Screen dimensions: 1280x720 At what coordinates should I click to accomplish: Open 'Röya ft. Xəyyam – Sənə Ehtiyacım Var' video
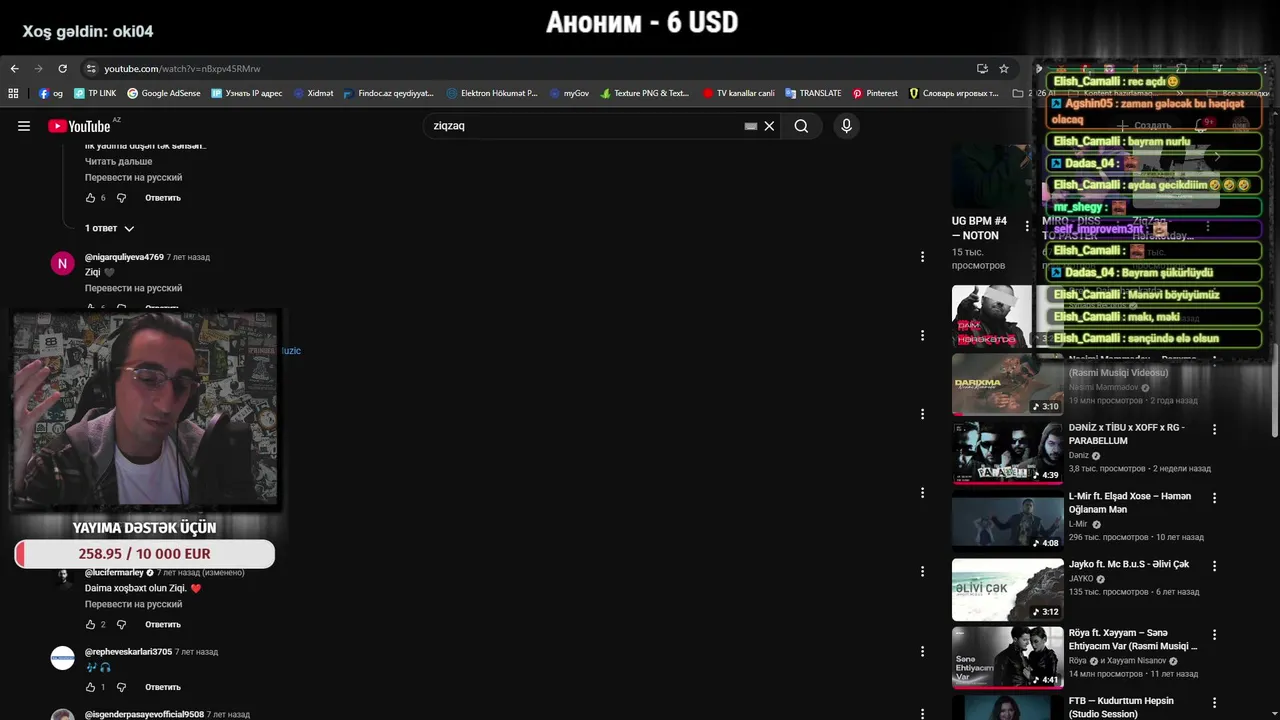coord(1133,639)
